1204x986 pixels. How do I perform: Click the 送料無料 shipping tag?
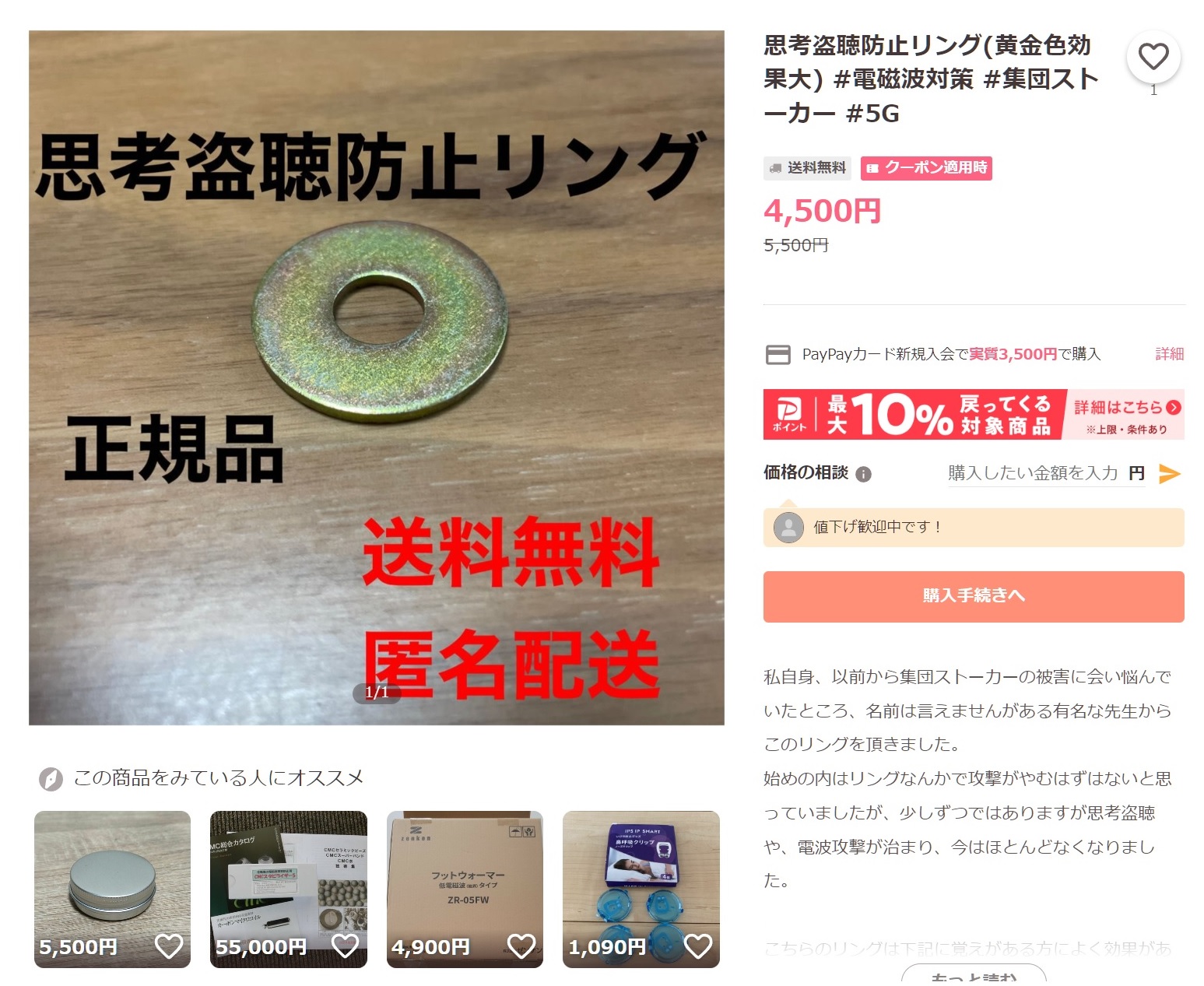pyautogui.click(x=807, y=168)
